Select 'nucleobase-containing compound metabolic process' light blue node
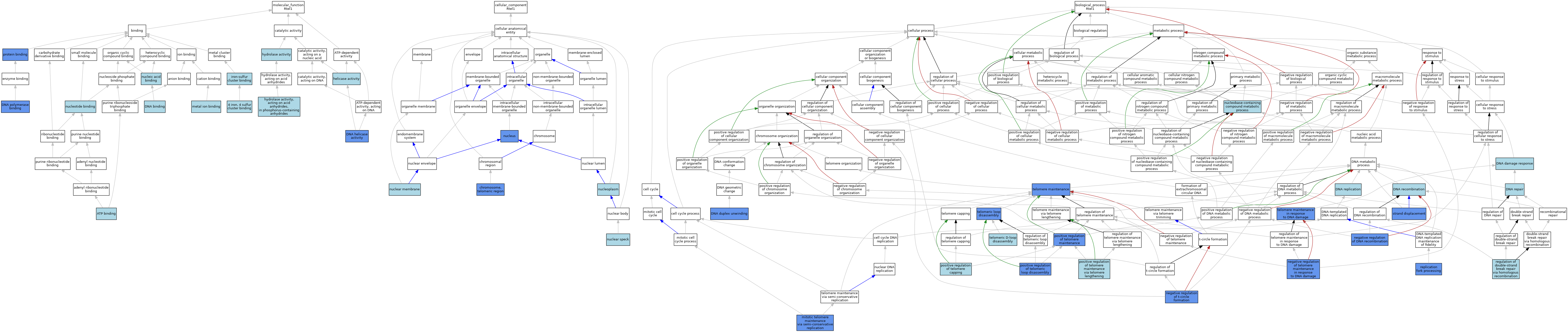This screenshot has height=332, width=1568. tap(1242, 106)
